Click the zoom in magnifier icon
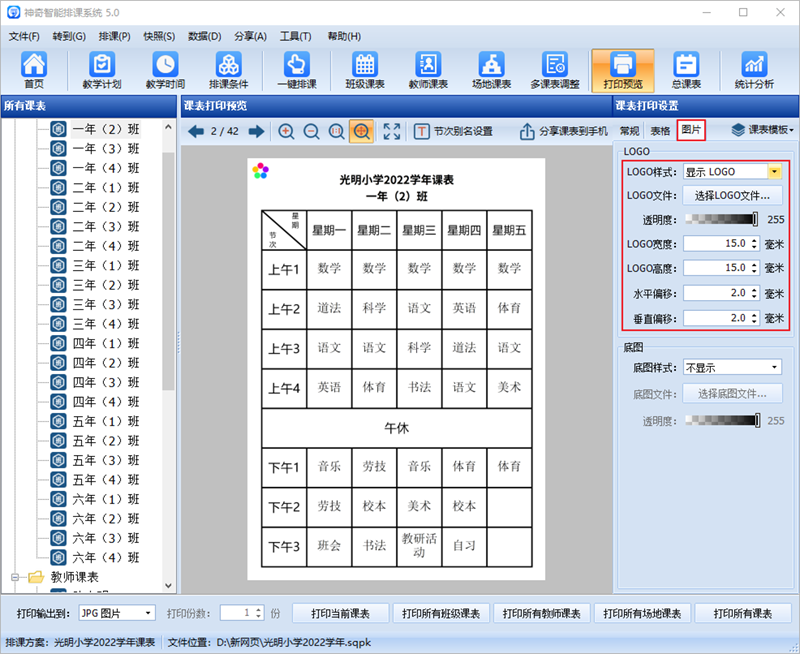 [286, 132]
